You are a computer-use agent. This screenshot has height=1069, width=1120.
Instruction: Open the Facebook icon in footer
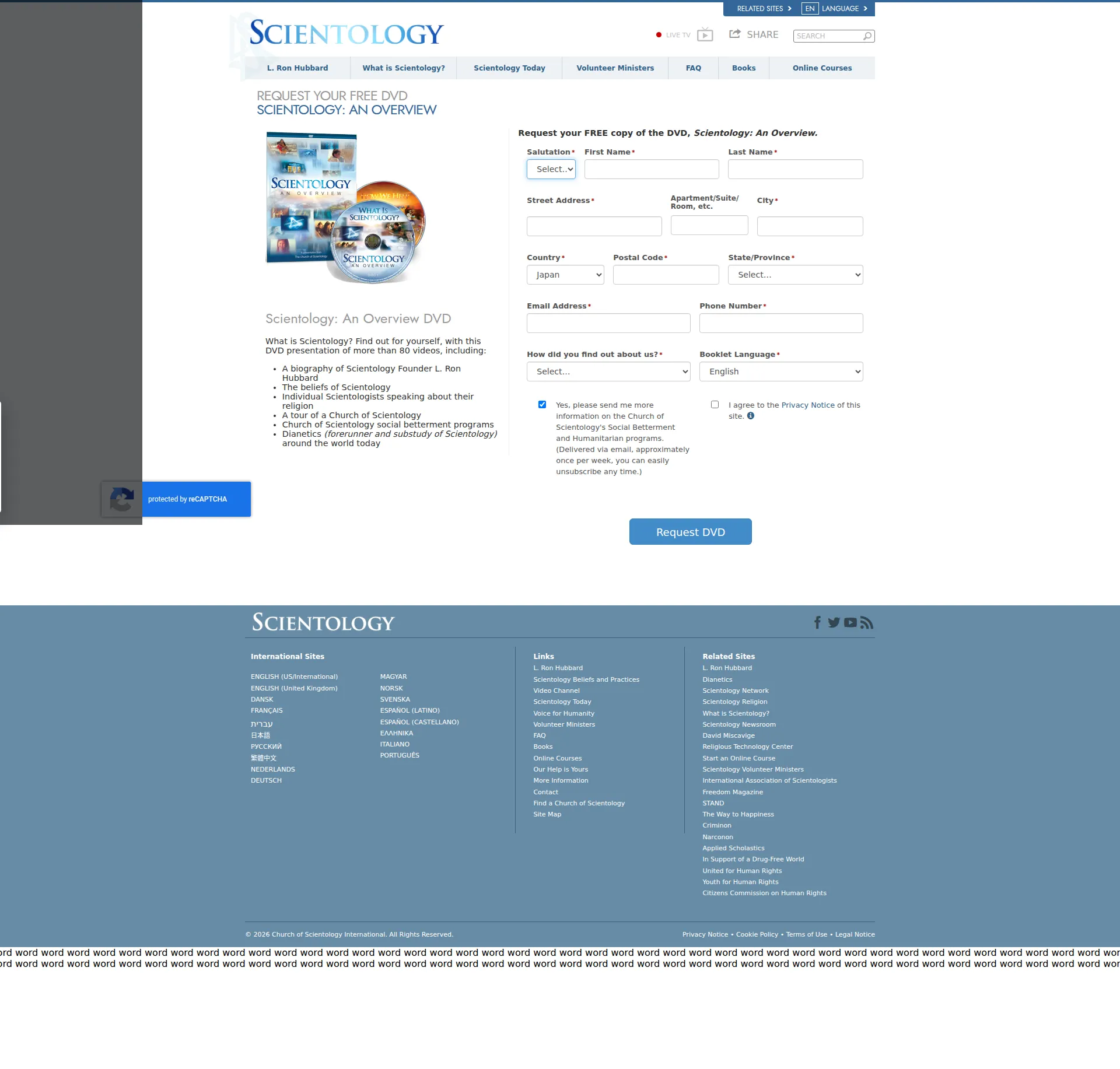click(x=818, y=623)
